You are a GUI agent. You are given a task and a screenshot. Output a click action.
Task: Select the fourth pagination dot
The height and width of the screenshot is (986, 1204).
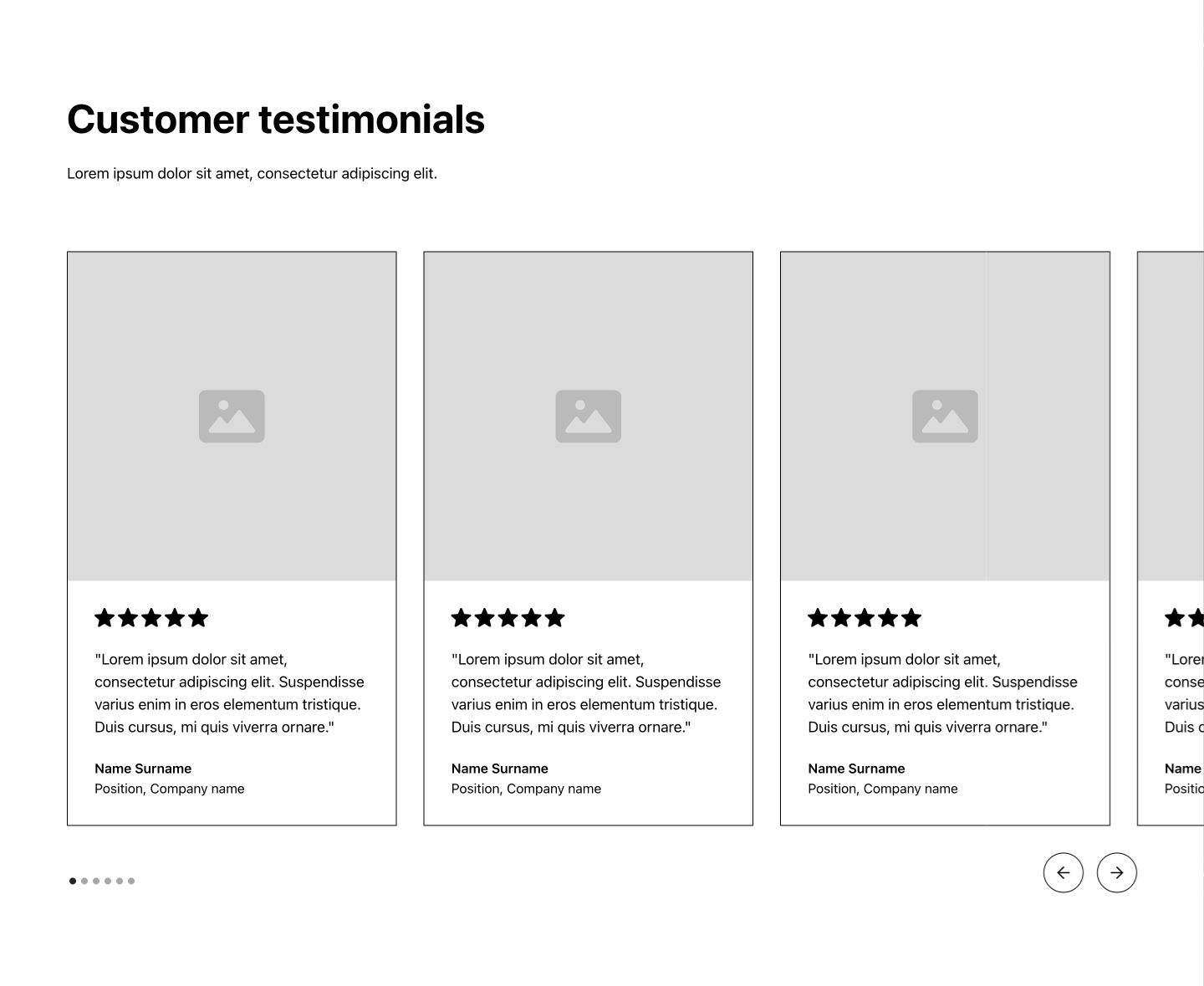[108, 881]
